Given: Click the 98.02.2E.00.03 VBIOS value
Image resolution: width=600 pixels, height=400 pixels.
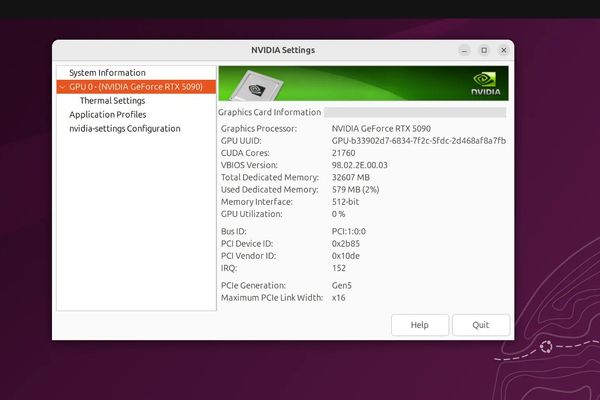Looking at the screenshot, I should (359, 165).
